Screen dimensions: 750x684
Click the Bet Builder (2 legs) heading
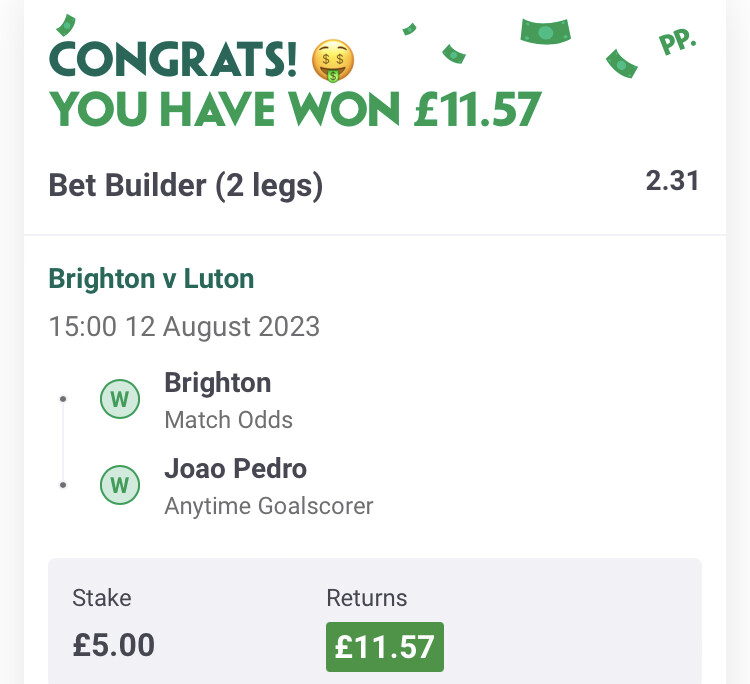coord(186,186)
